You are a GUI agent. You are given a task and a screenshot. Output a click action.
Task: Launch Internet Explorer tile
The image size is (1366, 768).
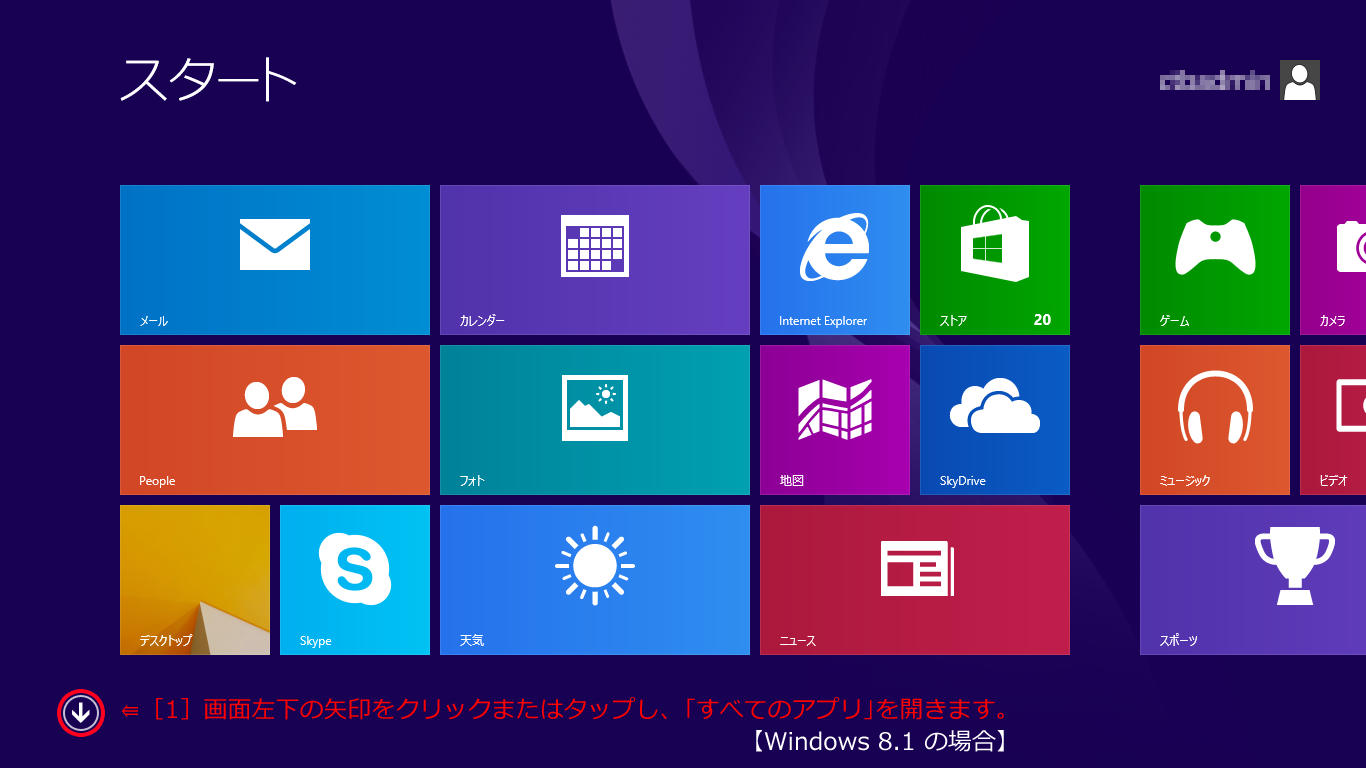click(835, 260)
